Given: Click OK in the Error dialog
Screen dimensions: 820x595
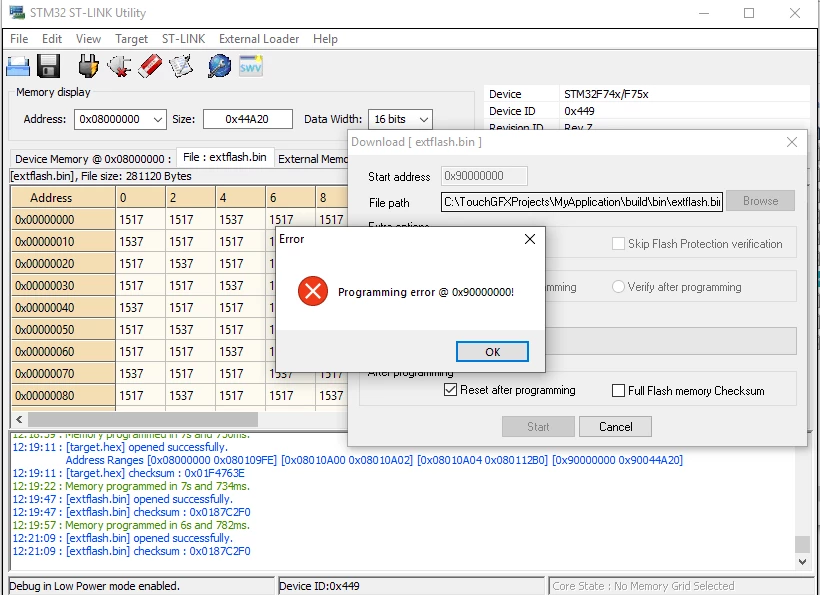Looking at the screenshot, I should (x=492, y=351).
